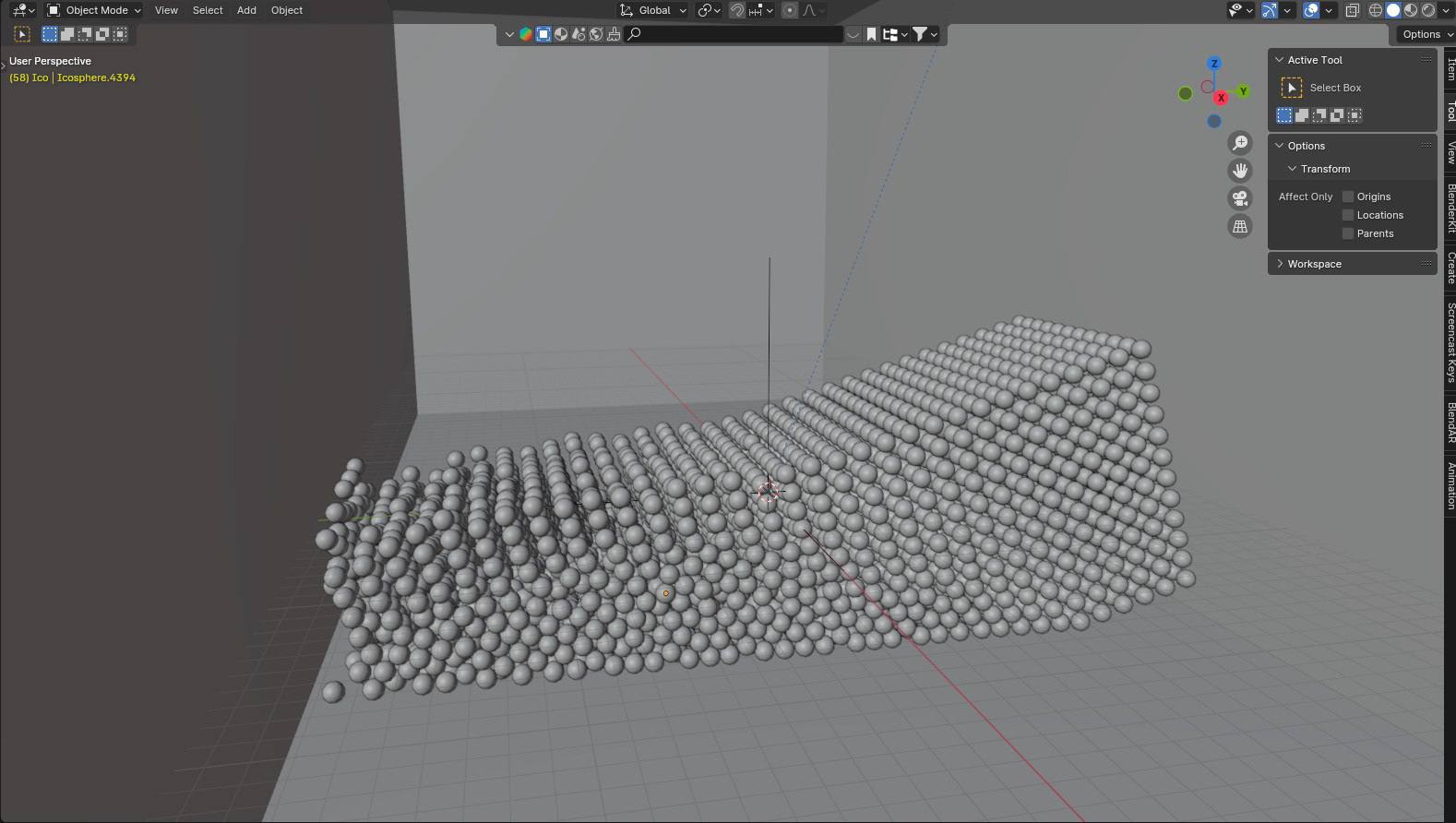Viewport: 1456px width, 823px height.
Task: Toggle viewport gizmos display
Action: (x=1270, y=10)
